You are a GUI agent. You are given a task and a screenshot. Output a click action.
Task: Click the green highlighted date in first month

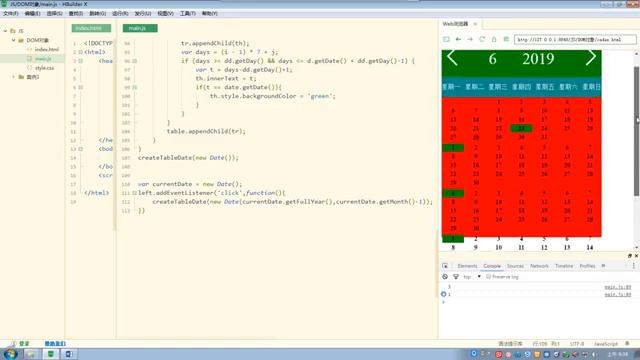521,128
